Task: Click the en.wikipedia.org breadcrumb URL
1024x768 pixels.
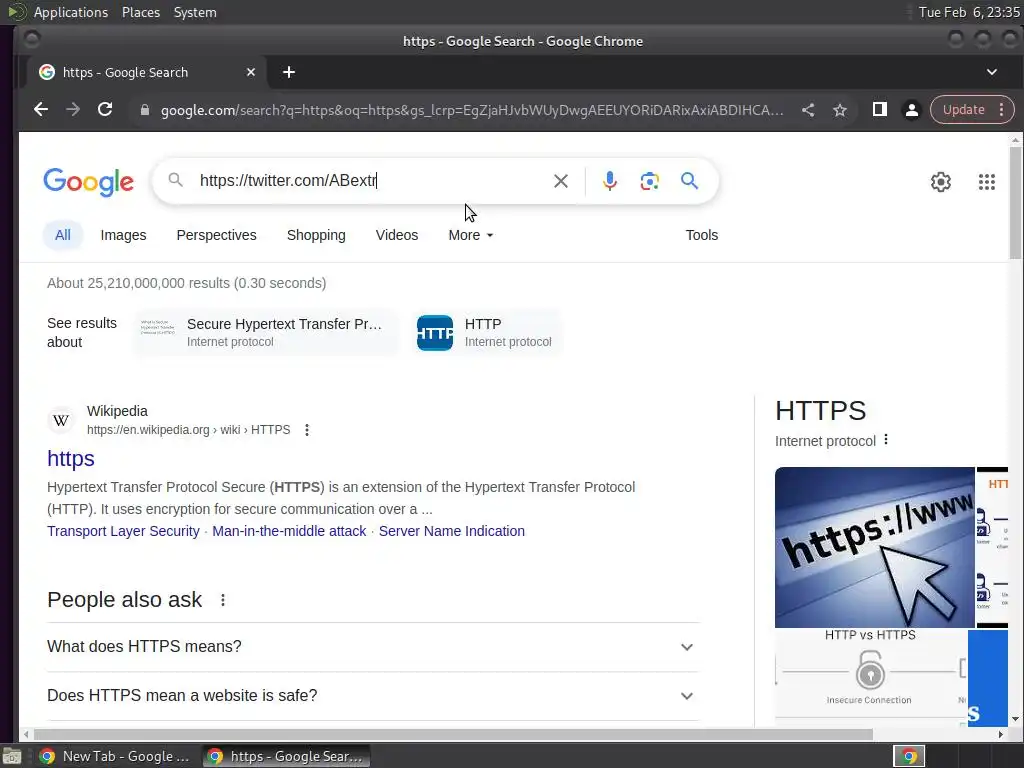Action: [x=188, y=430]
